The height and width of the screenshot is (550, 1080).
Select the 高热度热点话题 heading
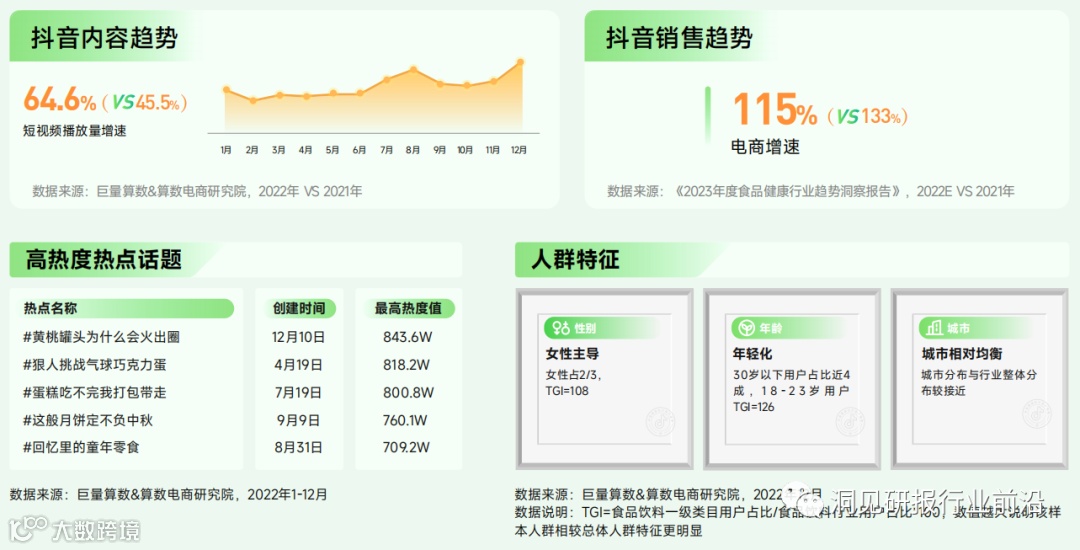(x=103, y=260)
